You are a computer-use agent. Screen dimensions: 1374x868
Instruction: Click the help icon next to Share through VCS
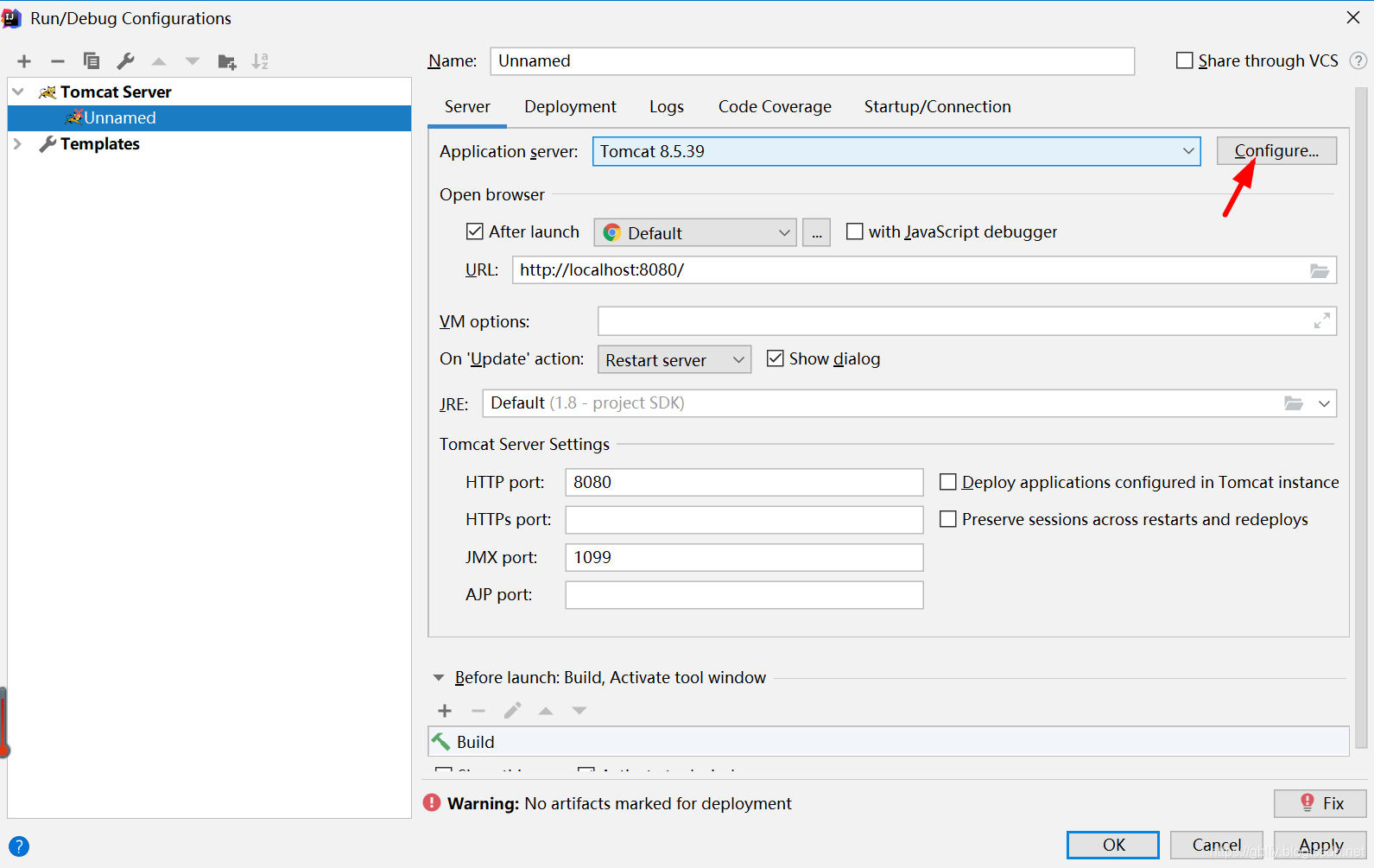tap(1358, 60)
